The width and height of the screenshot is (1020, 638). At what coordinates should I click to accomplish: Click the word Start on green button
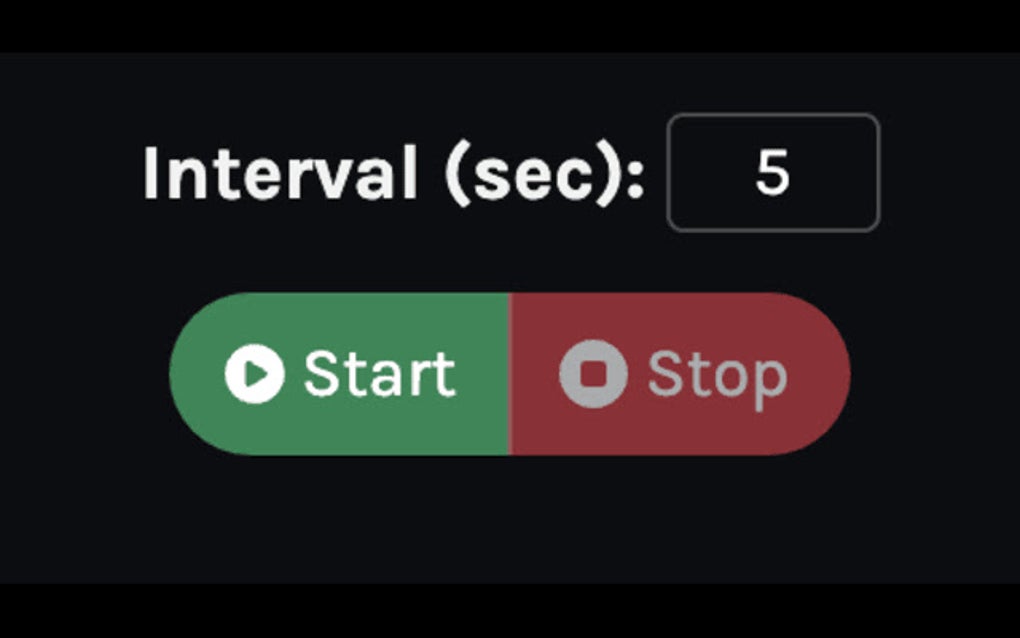pos(380,374)
